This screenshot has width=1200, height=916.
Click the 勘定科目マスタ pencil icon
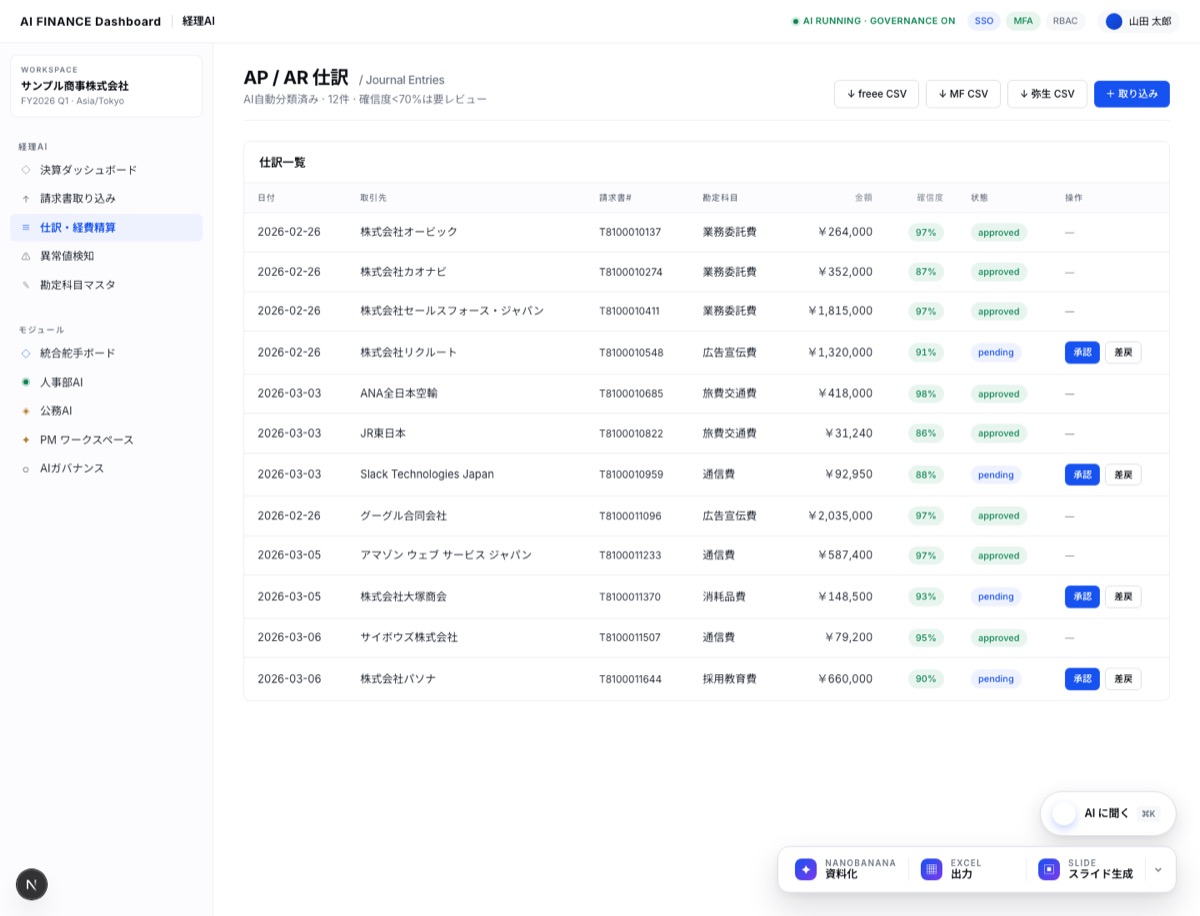[26, 285]
